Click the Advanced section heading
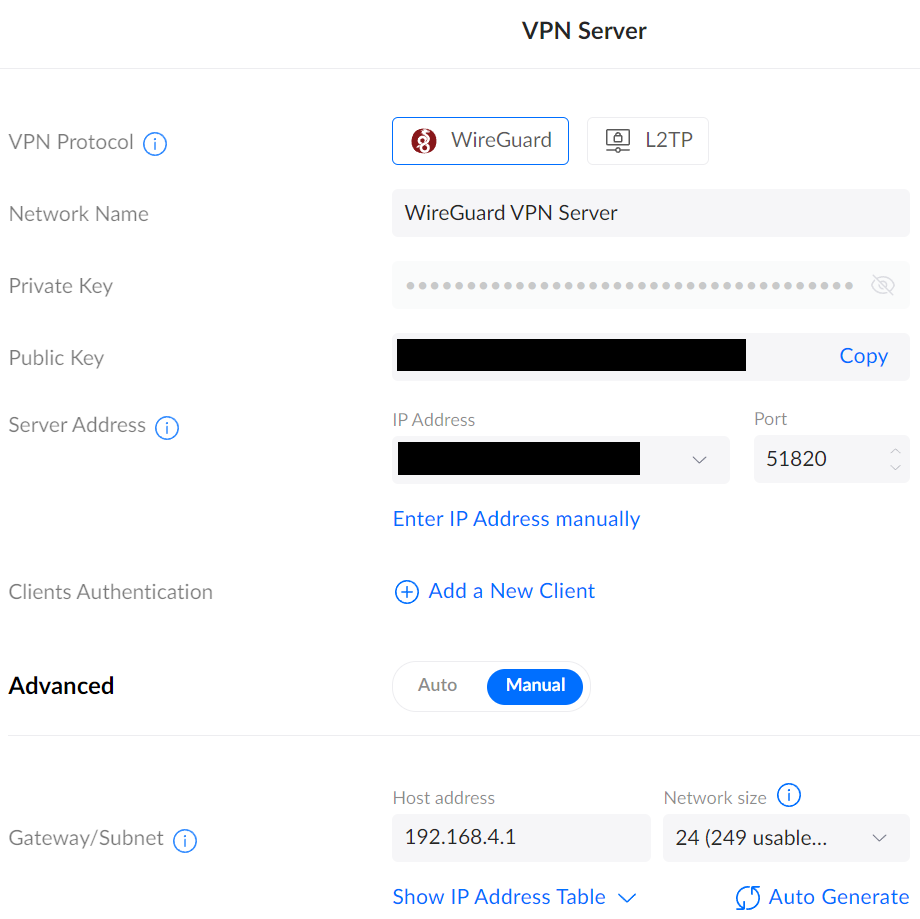The height and width of the screenshot is (919, 920). click(x=62, y=685)
